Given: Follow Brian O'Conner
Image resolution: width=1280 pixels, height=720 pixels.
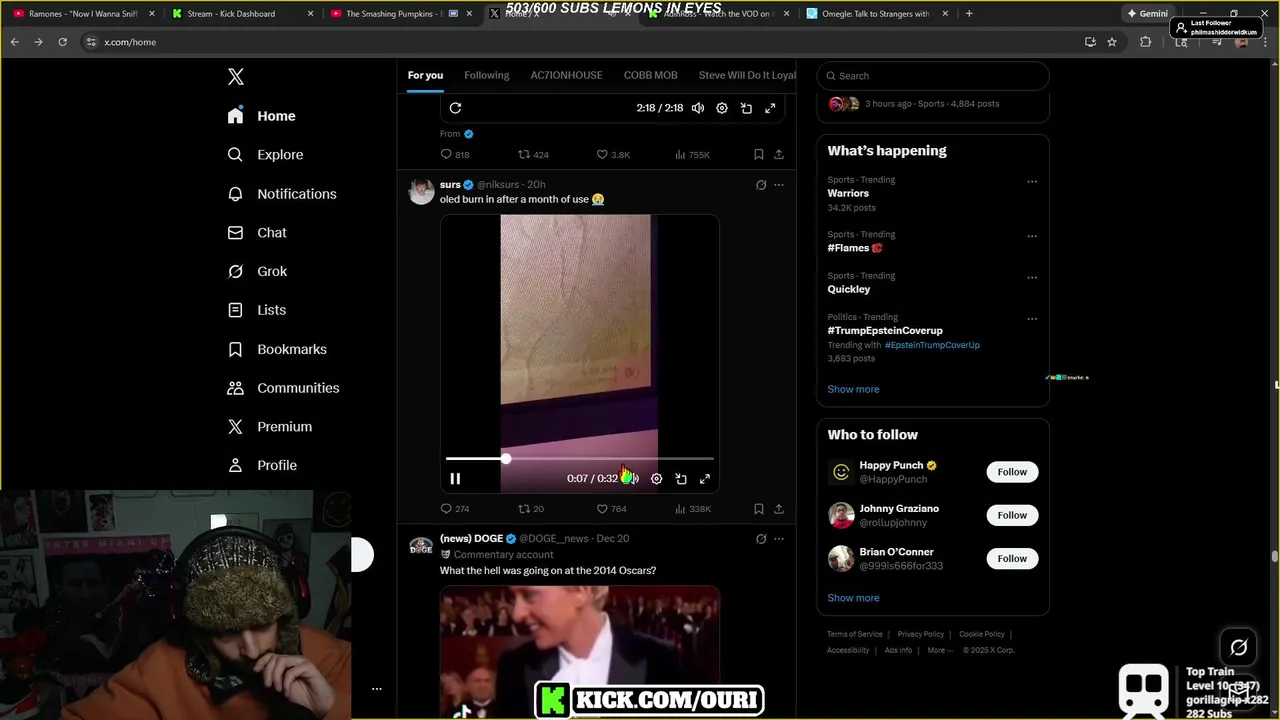Looking at the screenshot, I should click(x=1012, y=558).
